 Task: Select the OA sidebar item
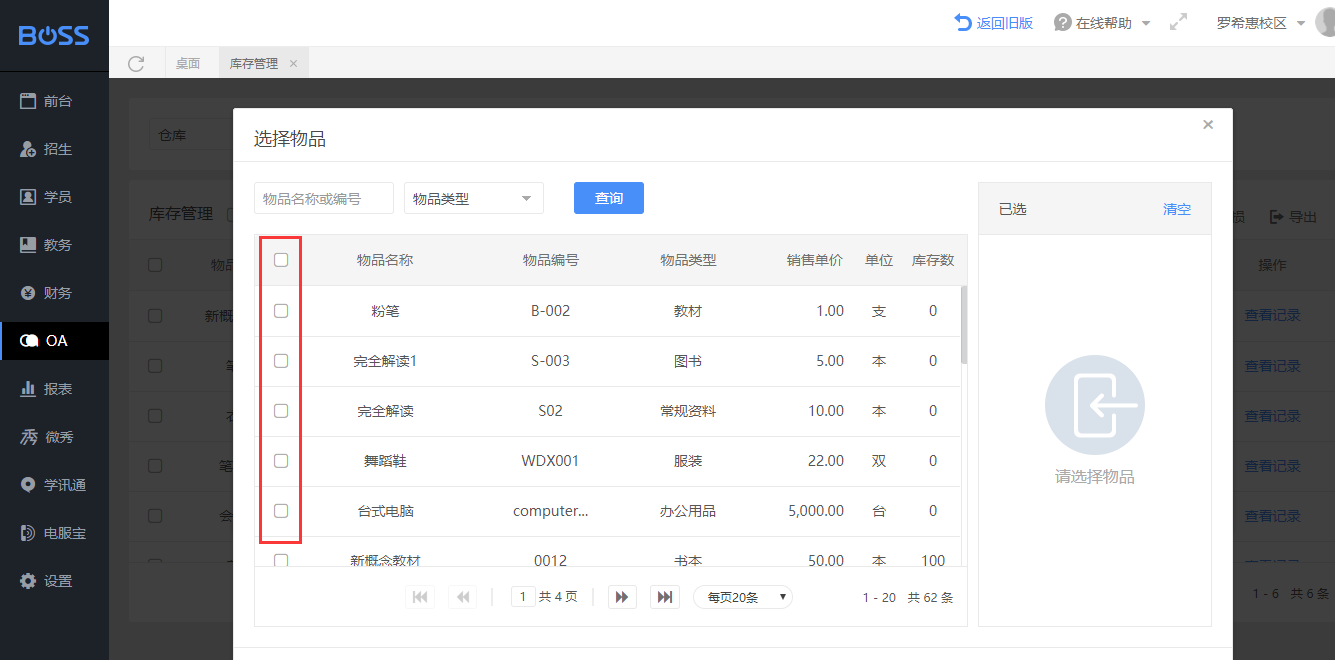pos(54,341)
